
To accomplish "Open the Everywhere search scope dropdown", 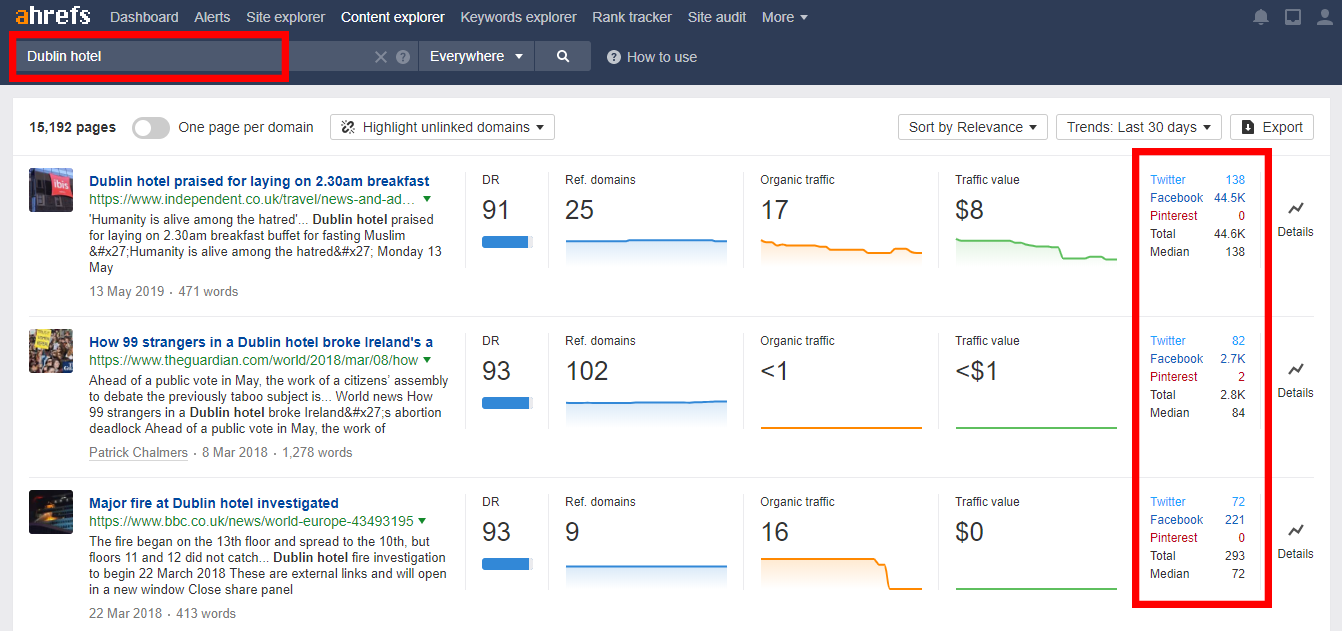I will (x=476, y=57).
